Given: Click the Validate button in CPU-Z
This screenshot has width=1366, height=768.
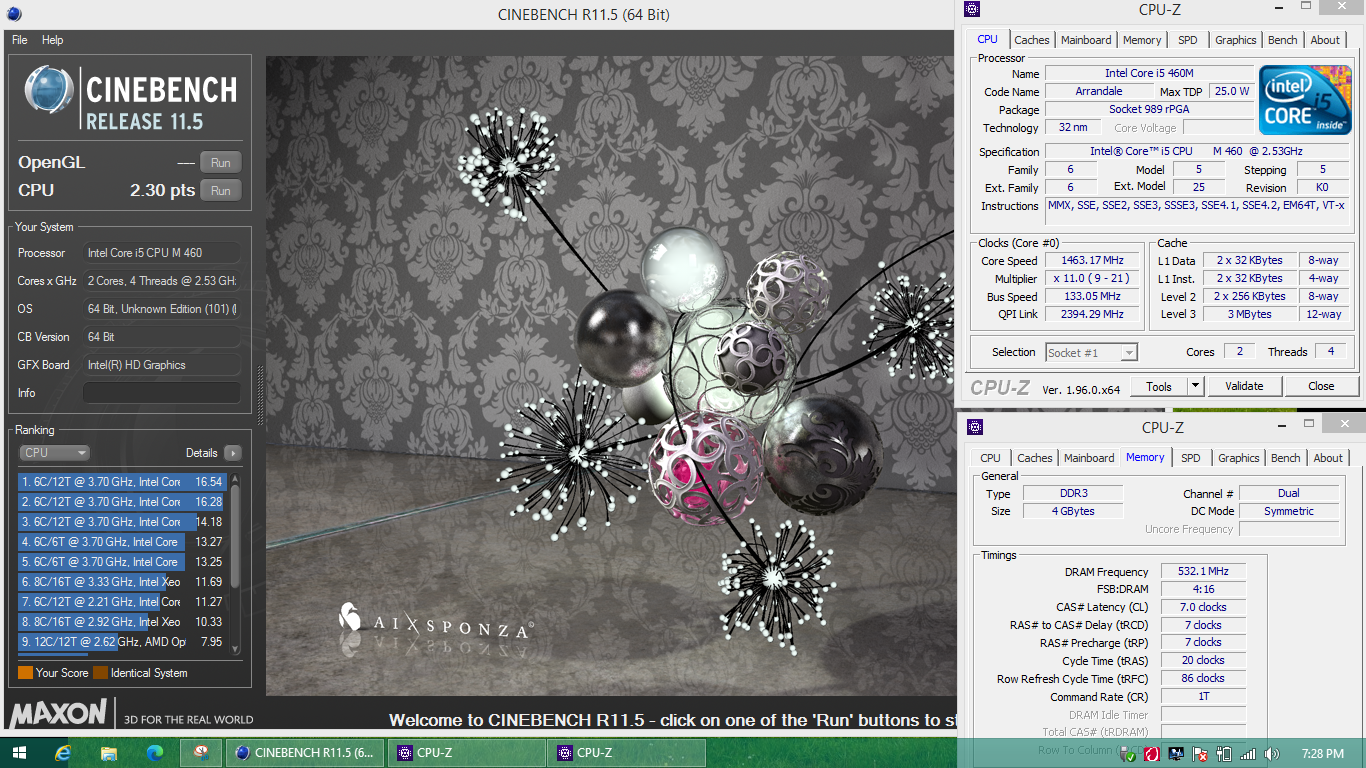Looking at the screenshot, I should (1244, 386).
